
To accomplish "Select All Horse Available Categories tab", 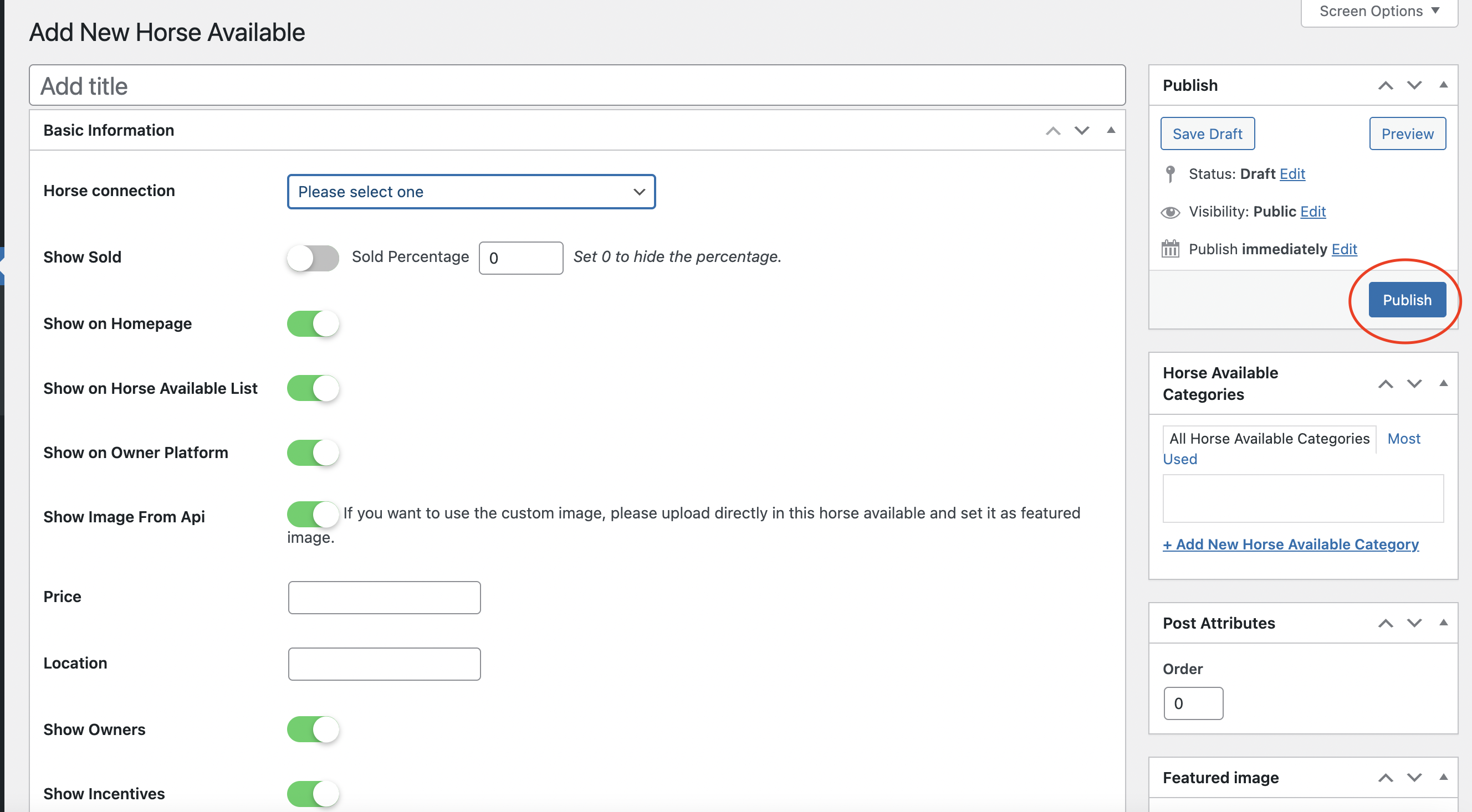I will click(1269, 439).
